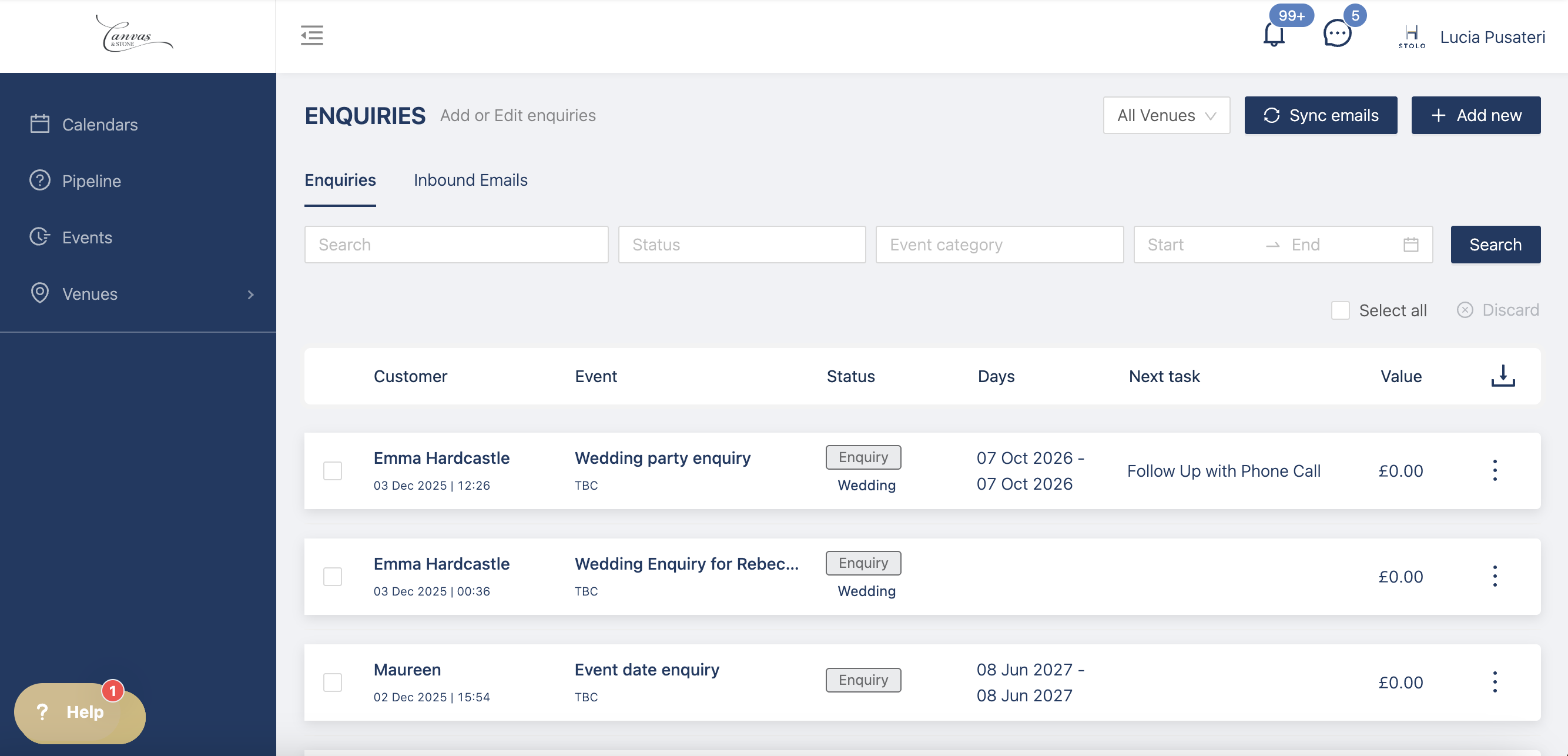Tick the Select all checkbox

(1340, 310)
